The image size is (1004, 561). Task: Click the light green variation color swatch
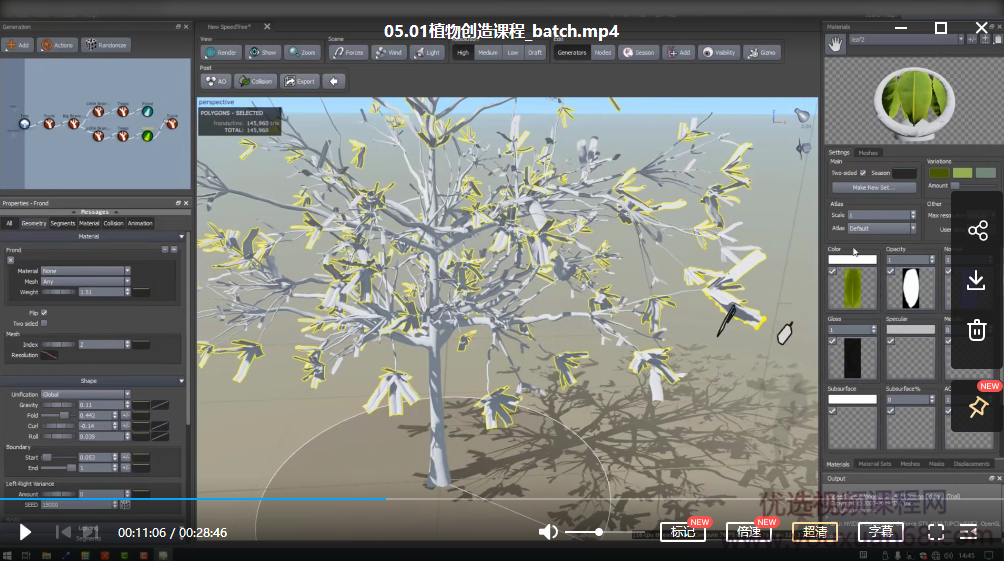coord(962,173)
